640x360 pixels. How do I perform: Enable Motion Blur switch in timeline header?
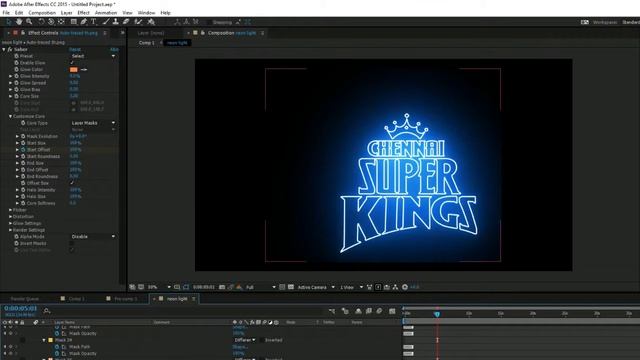(379, 311)
